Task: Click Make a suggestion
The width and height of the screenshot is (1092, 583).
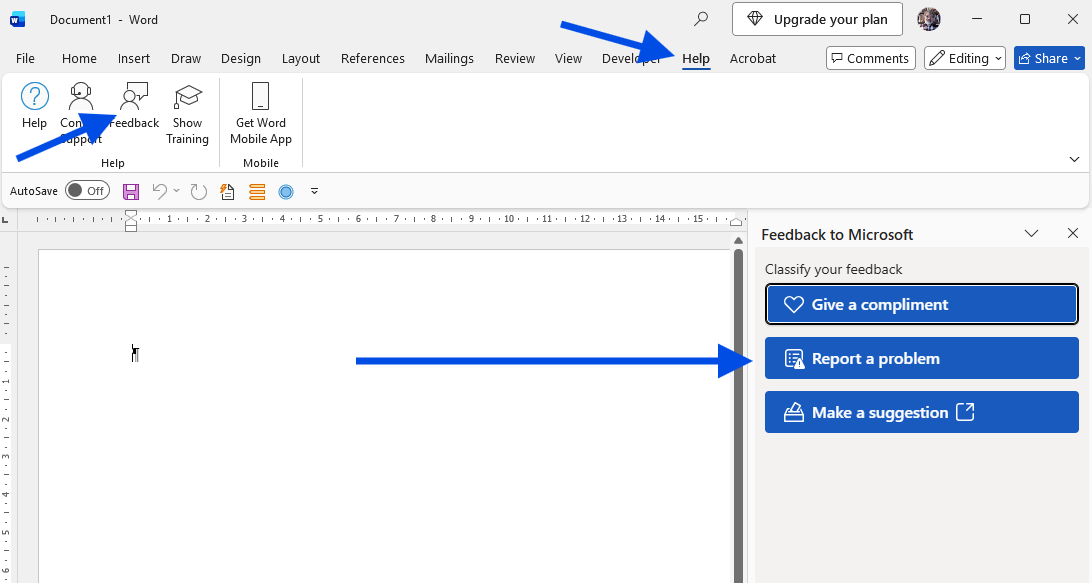Action: tap(921, 412)
